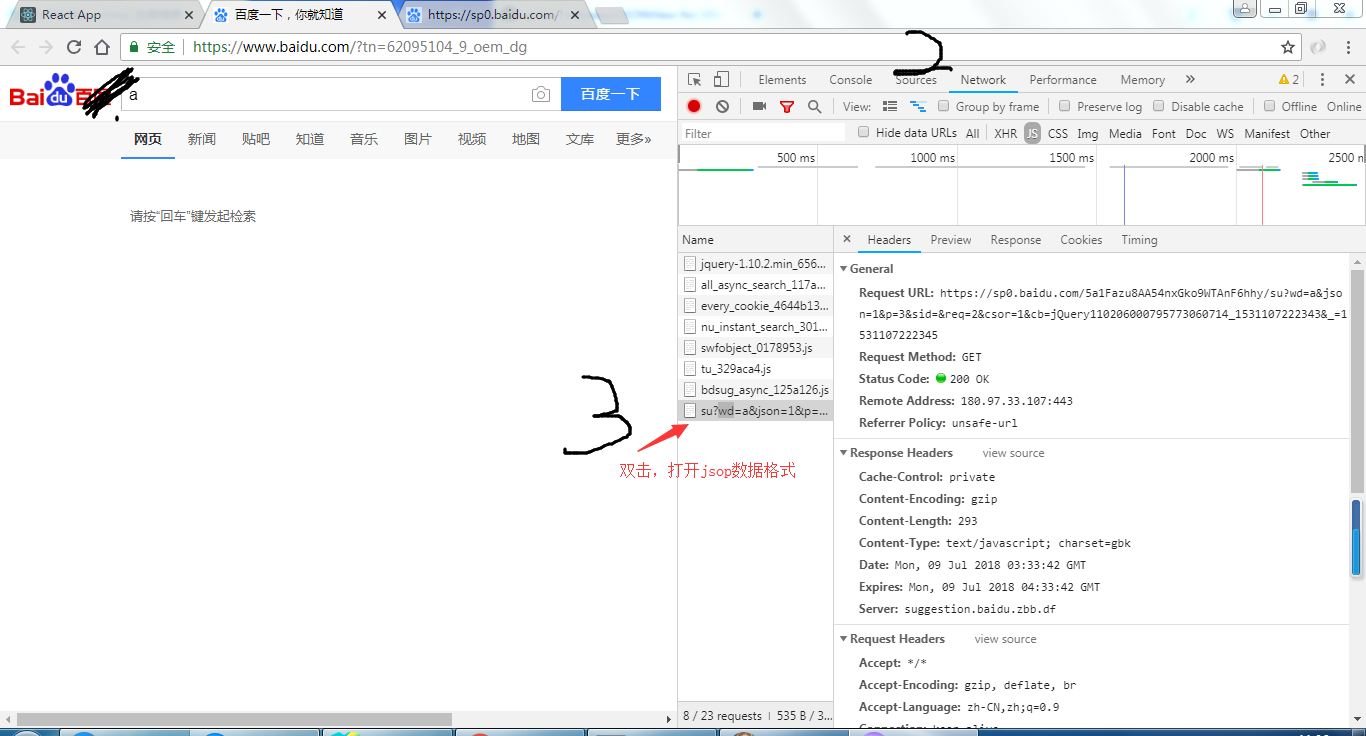Click the Headers pane vertical scrollbar
Screen dimensions: 1366x736
tap(1357, 381)
